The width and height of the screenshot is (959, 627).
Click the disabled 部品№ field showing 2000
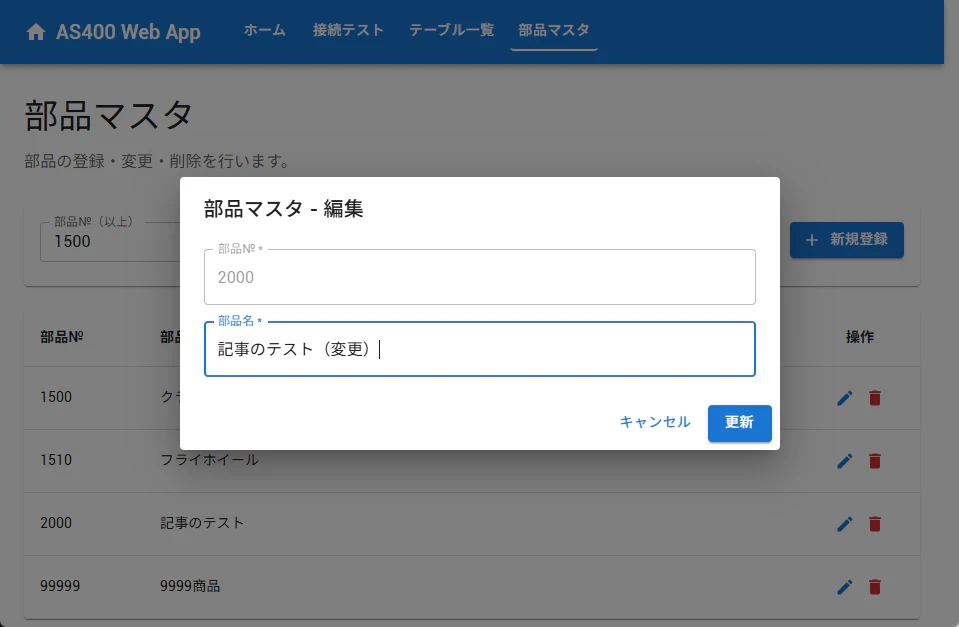[480, 277]
